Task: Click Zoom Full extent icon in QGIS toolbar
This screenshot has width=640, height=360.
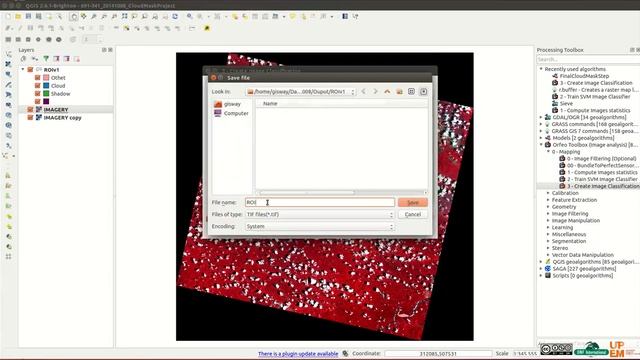Action: pyautogui.click(x=124, y=16)
